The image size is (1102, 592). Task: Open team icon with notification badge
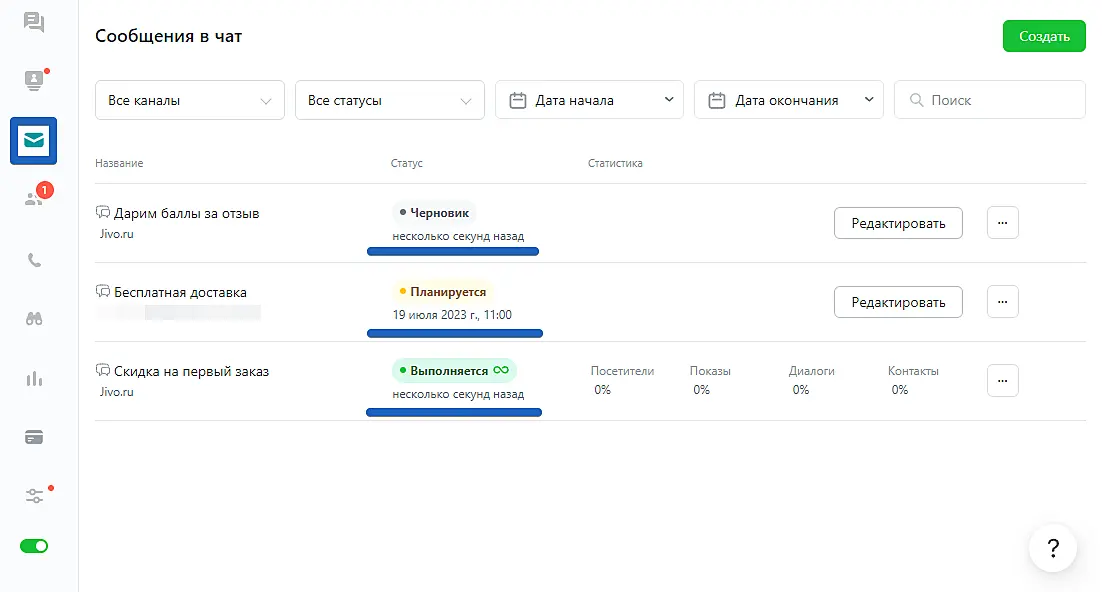pyautogui.click(x=34, y=198)
